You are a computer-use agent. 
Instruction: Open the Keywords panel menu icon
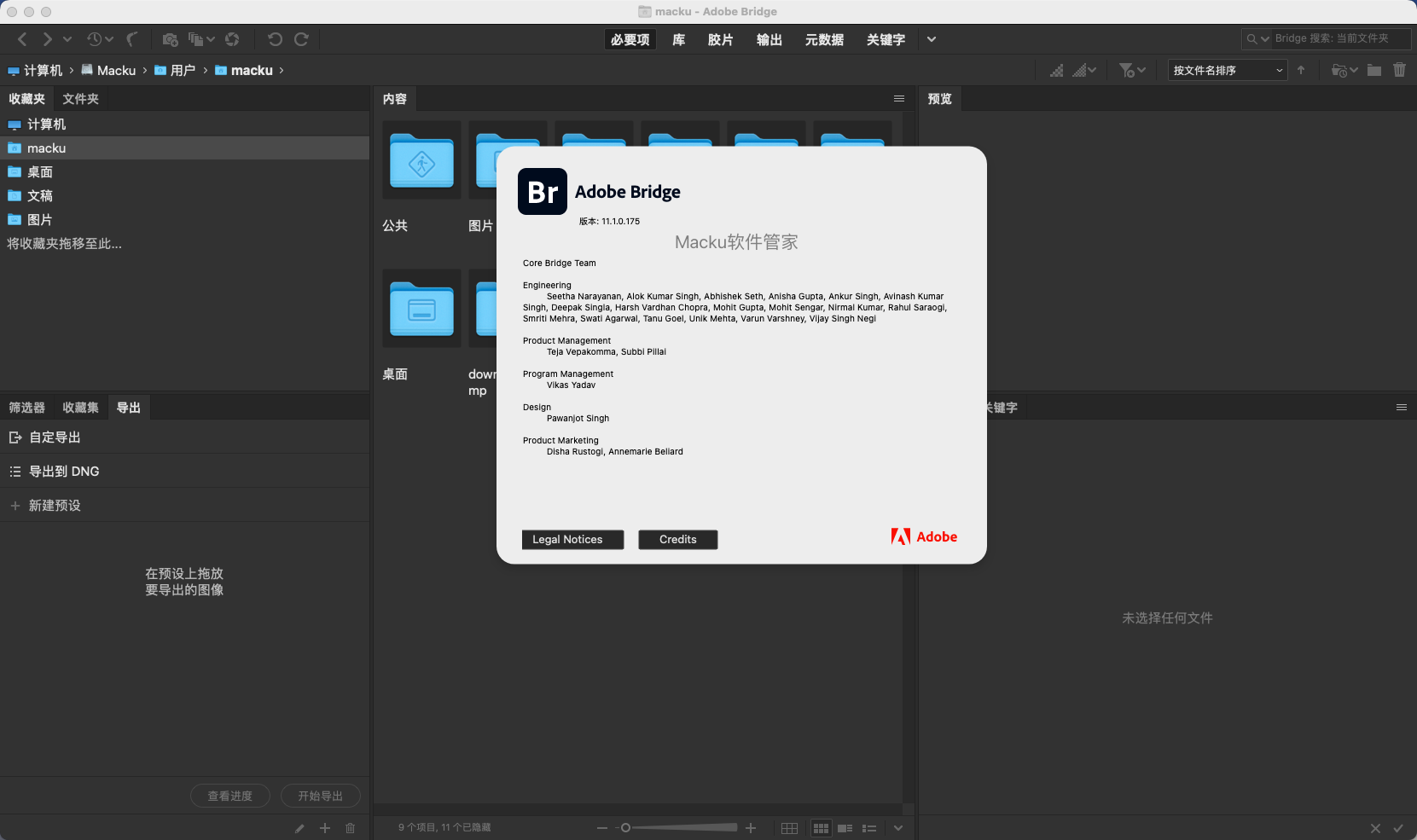pyautogui.click(x=1402, y=408)
